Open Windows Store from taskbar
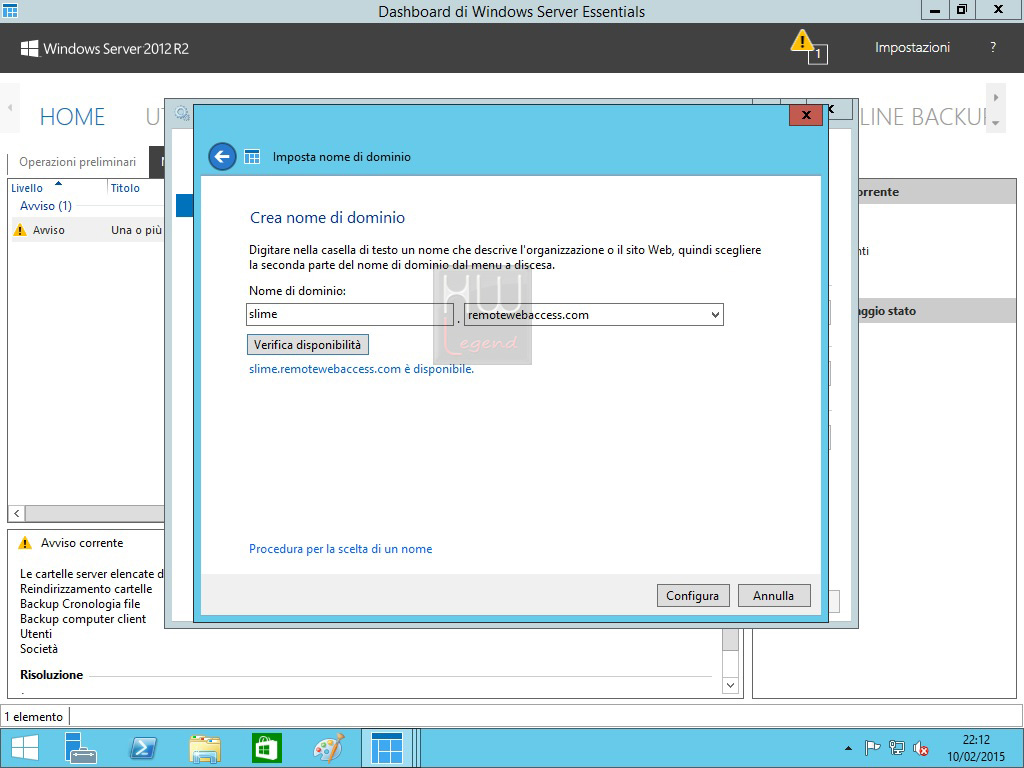 coord(266,748)
